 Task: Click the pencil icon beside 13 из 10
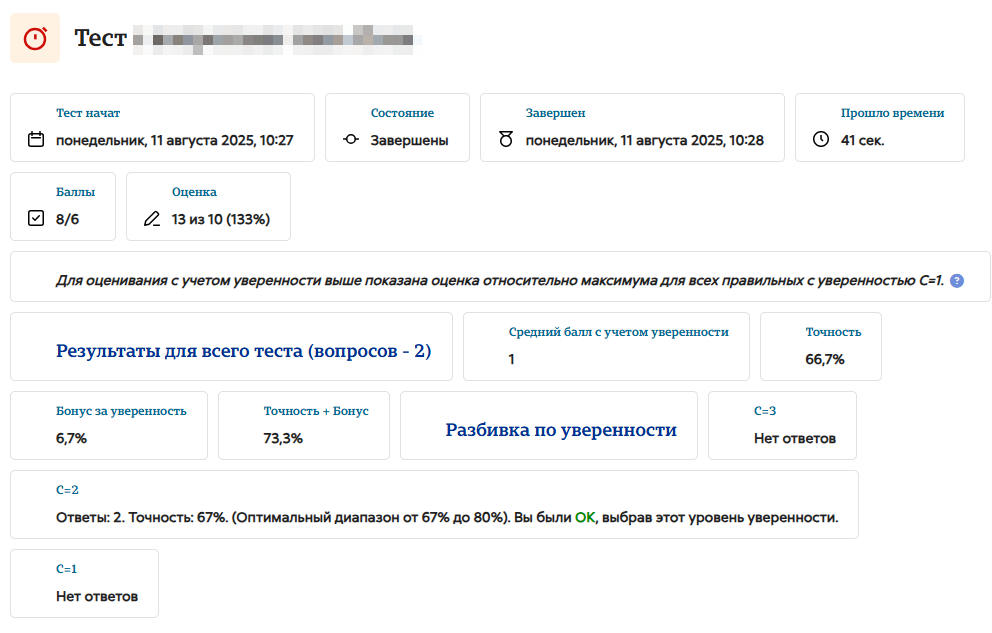(152, 219)
